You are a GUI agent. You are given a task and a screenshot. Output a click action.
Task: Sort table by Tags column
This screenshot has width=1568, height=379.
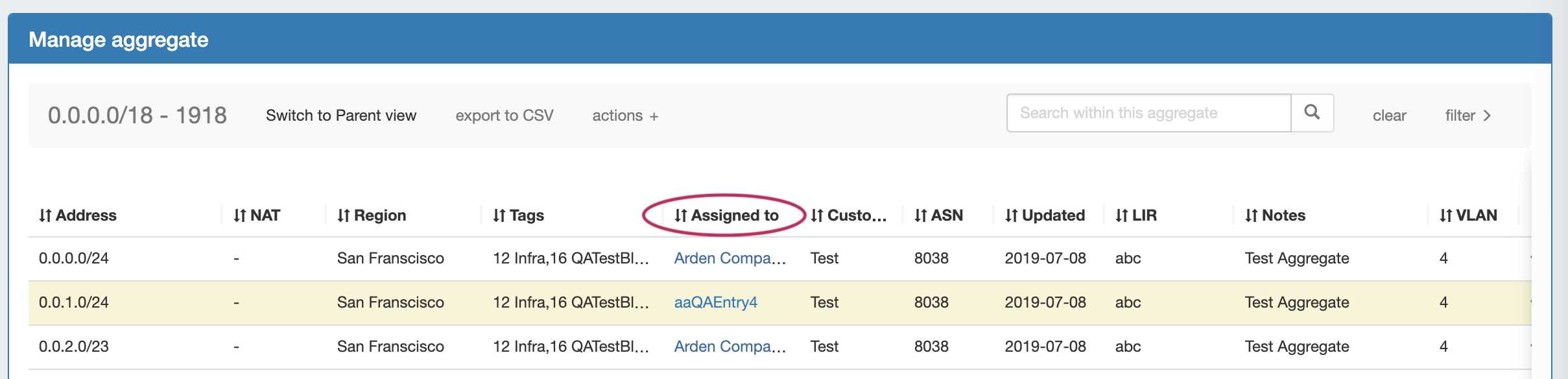click(x=518, y=215)
